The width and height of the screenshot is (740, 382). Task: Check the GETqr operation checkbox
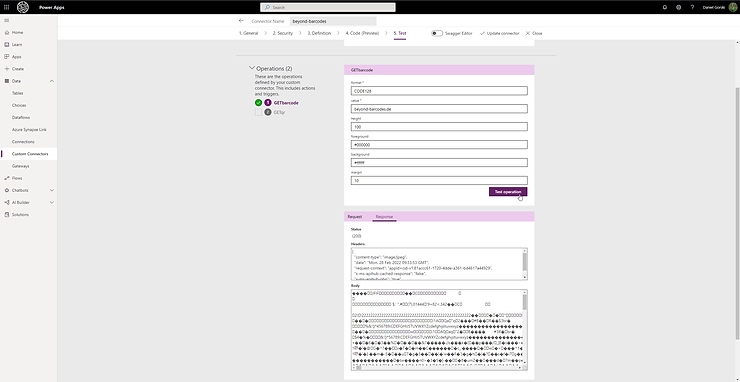click(x=258, y=112)
